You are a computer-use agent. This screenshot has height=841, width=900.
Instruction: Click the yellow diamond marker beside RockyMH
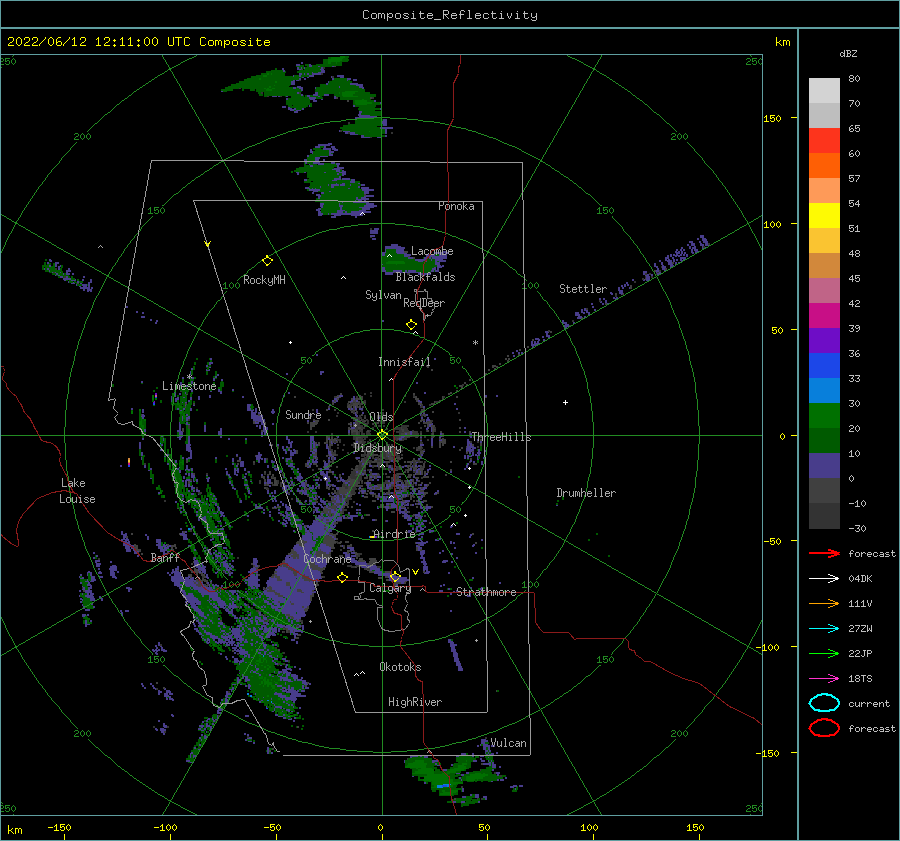pyautogui.click(x=267, y=261)
